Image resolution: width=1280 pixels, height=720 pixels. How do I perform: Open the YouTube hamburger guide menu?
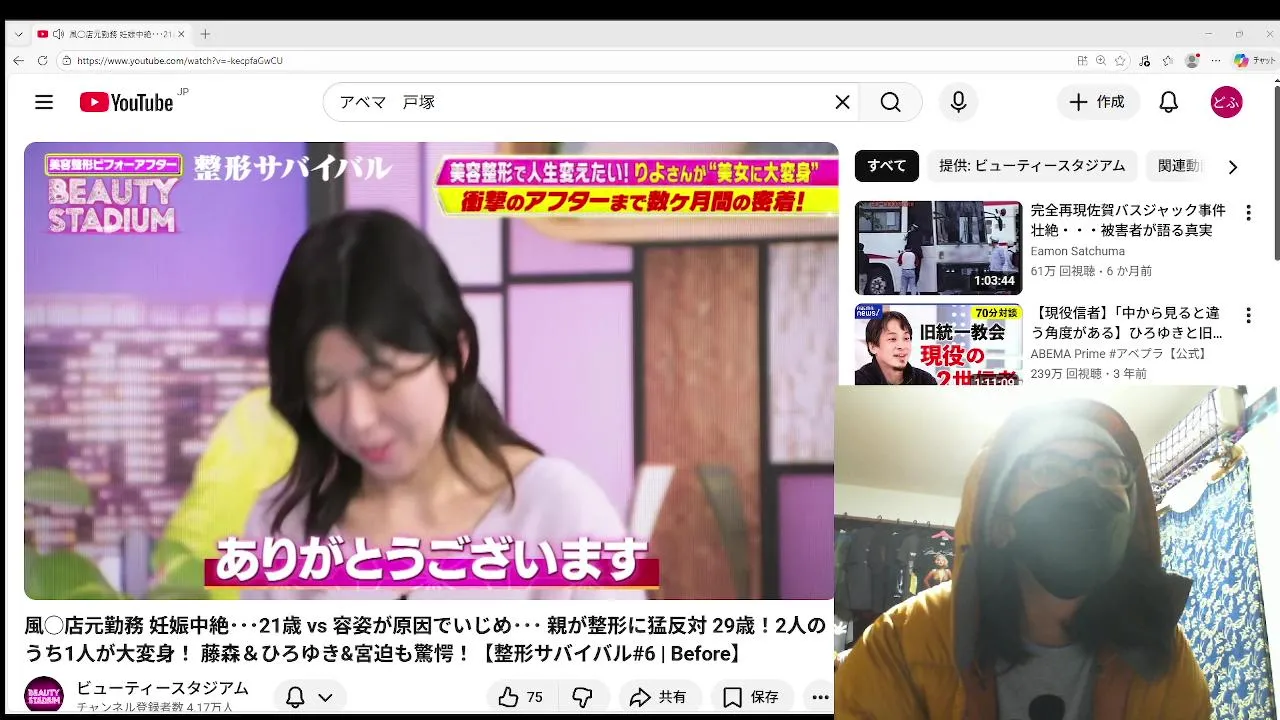point(44,102)
